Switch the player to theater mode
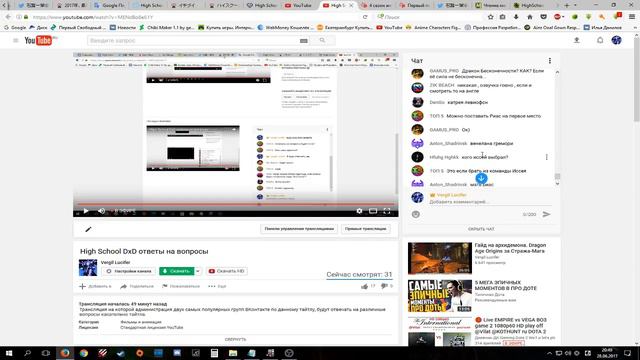 (373, 211)
